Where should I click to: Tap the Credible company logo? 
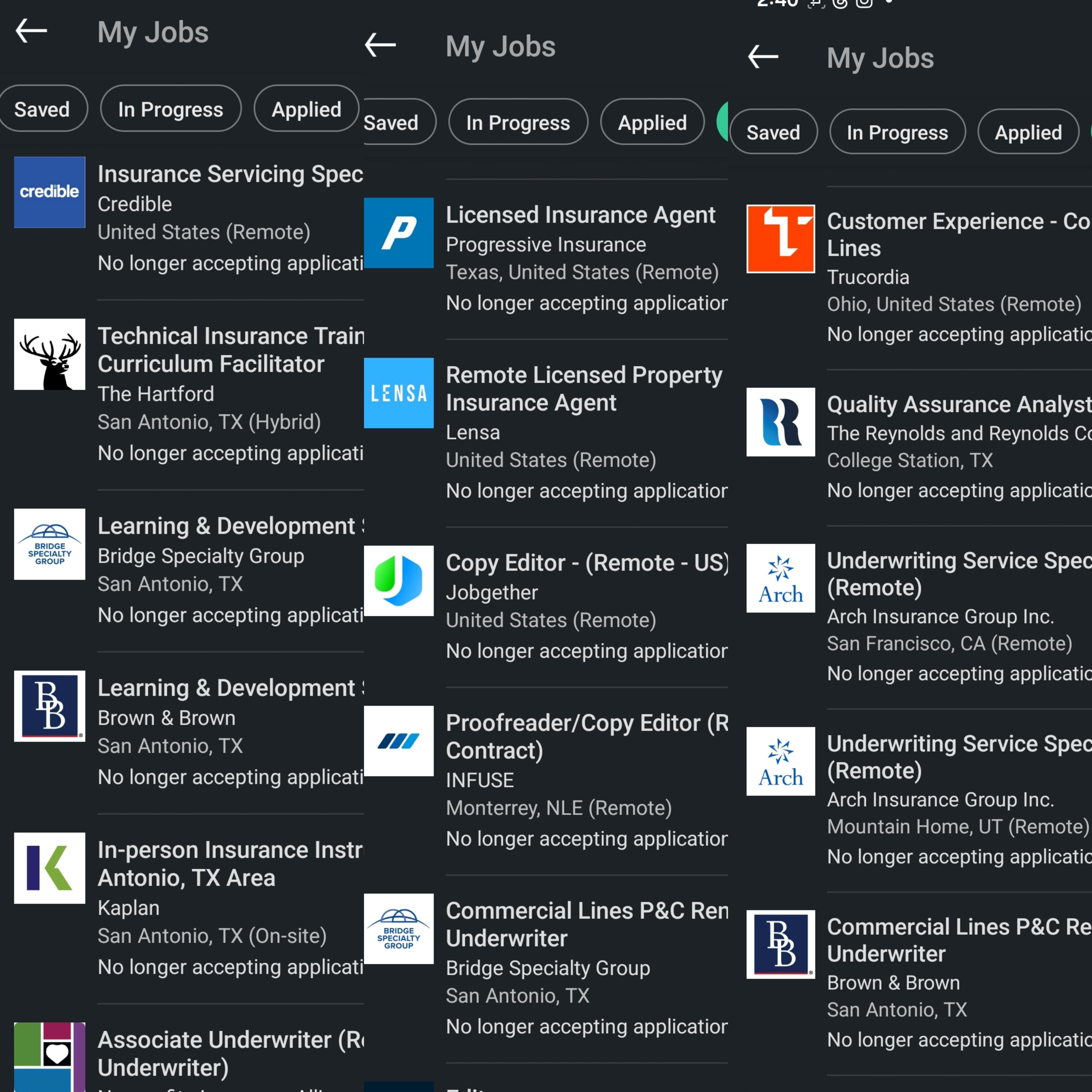(x=49, y=192)
